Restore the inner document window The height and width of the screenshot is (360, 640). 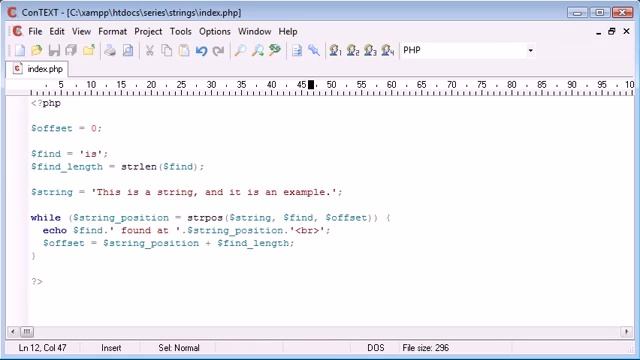(x=611, y=31)
